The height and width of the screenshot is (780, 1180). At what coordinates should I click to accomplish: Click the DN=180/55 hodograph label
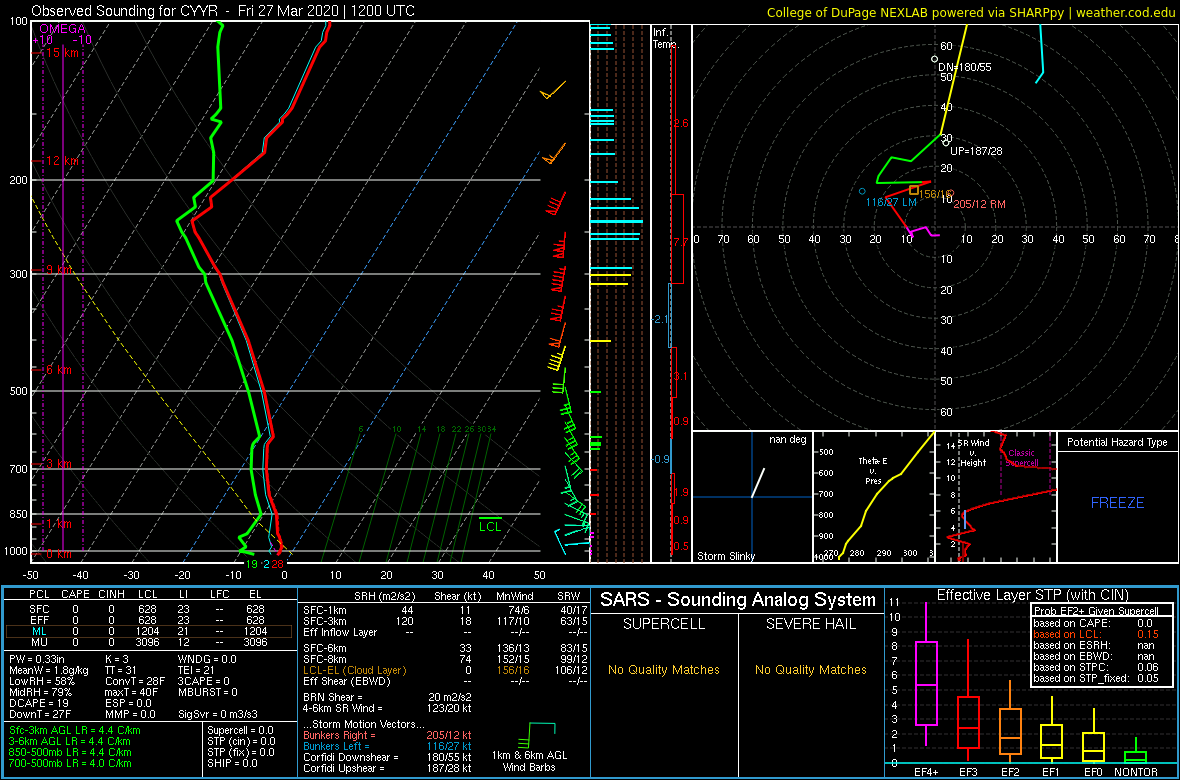[965, 67]
